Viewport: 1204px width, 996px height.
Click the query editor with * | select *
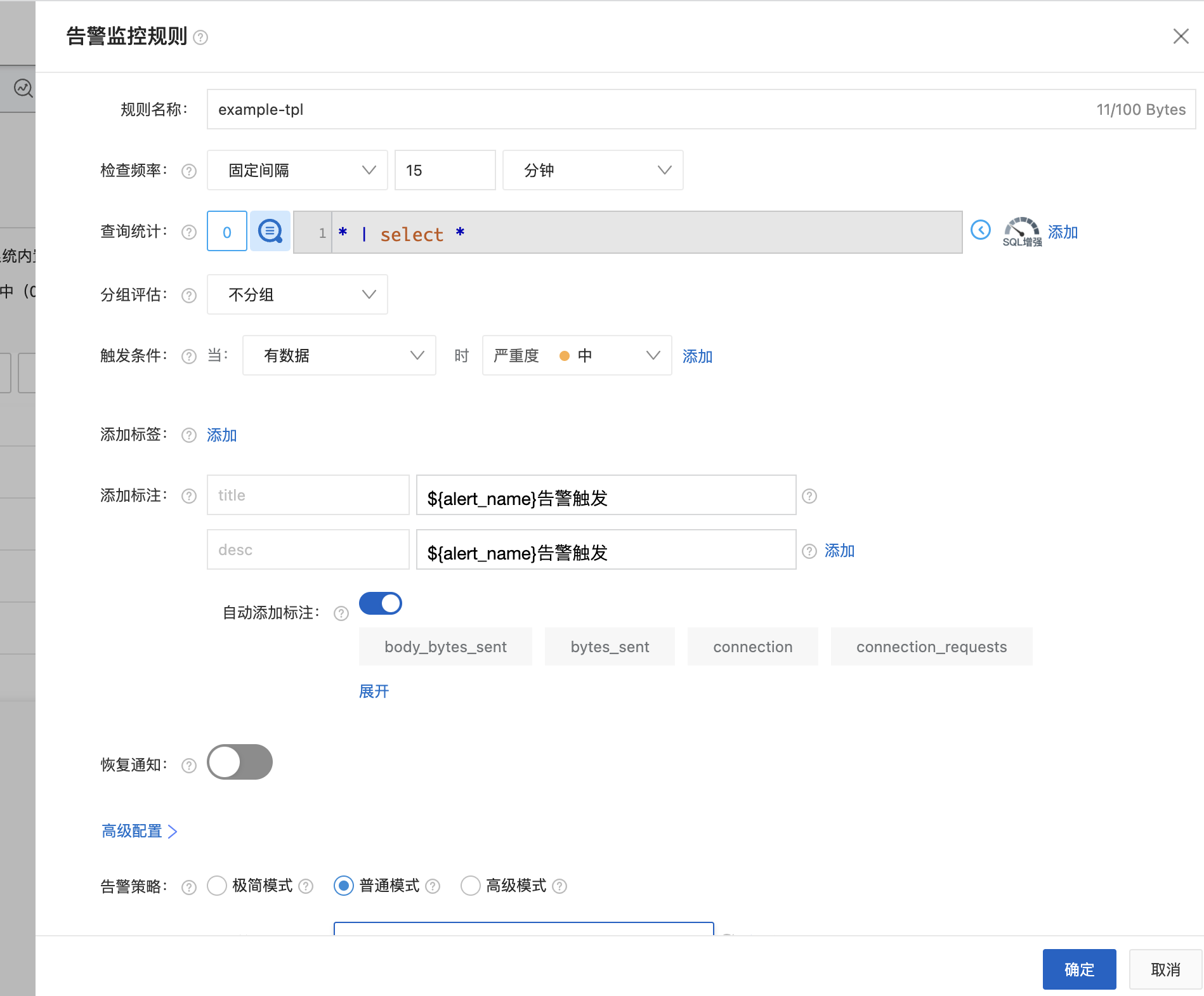tap(628, 232)
